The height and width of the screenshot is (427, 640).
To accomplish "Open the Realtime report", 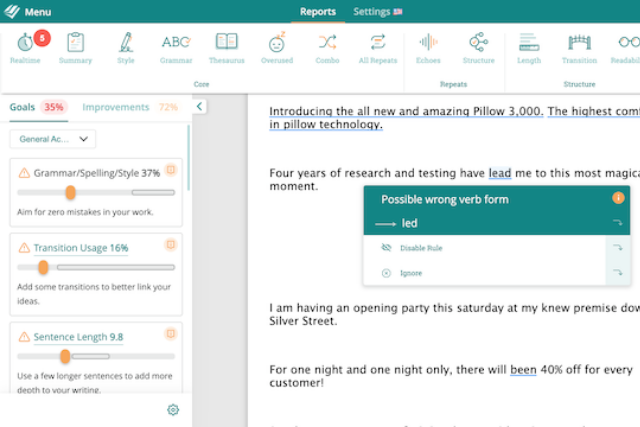I will tap(25, 48).
